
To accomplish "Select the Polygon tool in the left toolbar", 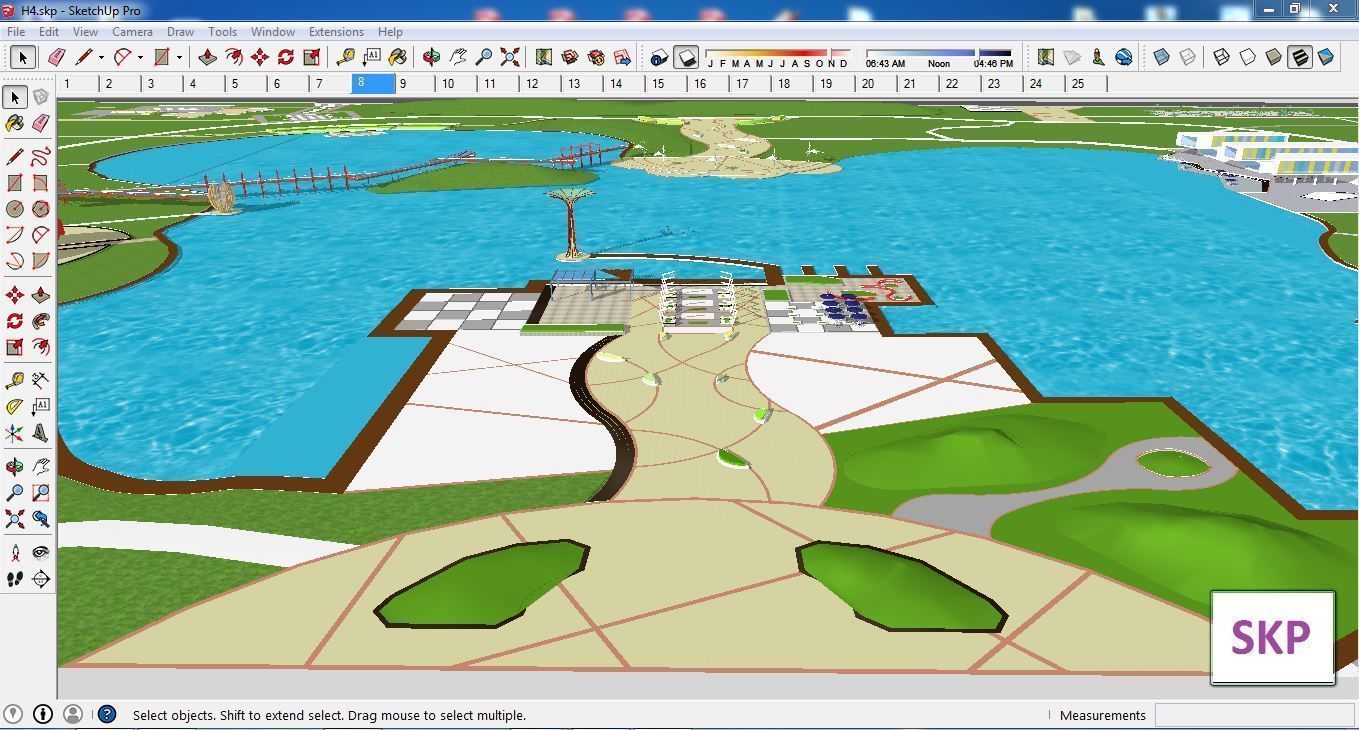I will [40, 209].
